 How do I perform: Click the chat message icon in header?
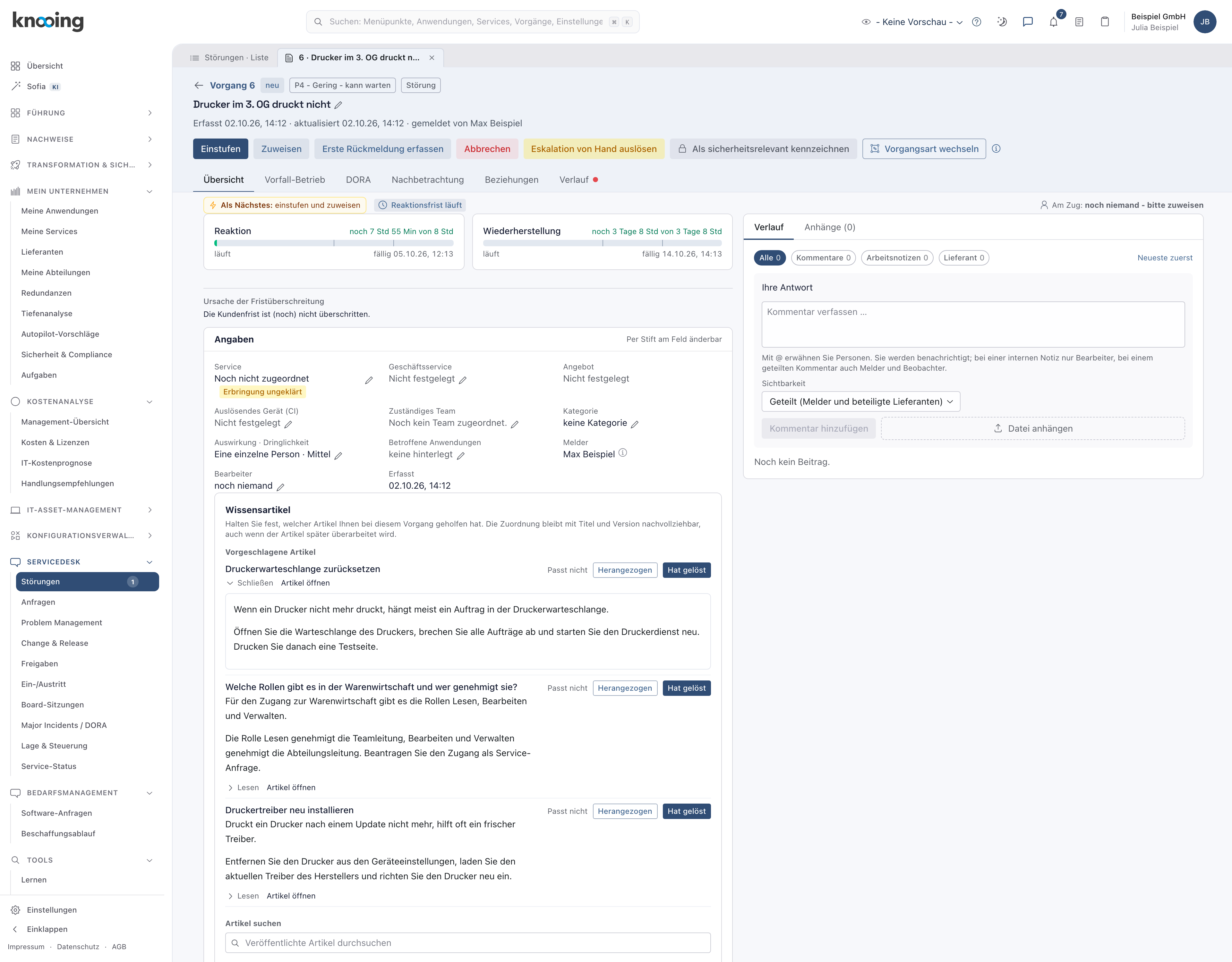[x=1028, y=22]
